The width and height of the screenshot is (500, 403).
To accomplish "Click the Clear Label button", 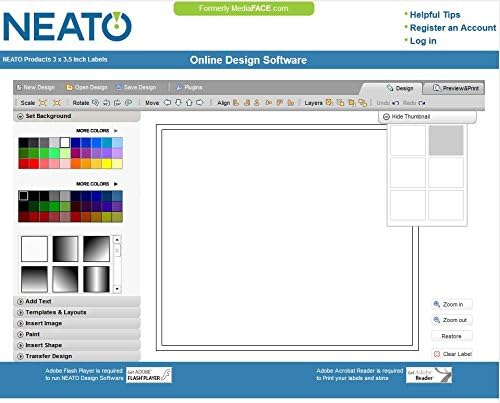I will click(452, 354).
